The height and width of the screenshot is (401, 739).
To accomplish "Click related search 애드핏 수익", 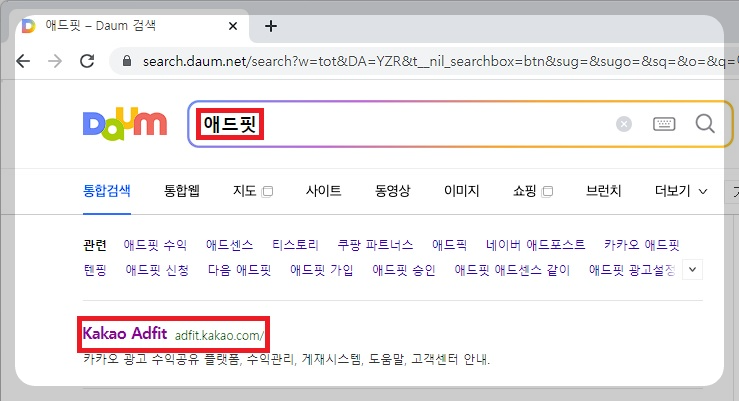I will [x=155, y=245].
